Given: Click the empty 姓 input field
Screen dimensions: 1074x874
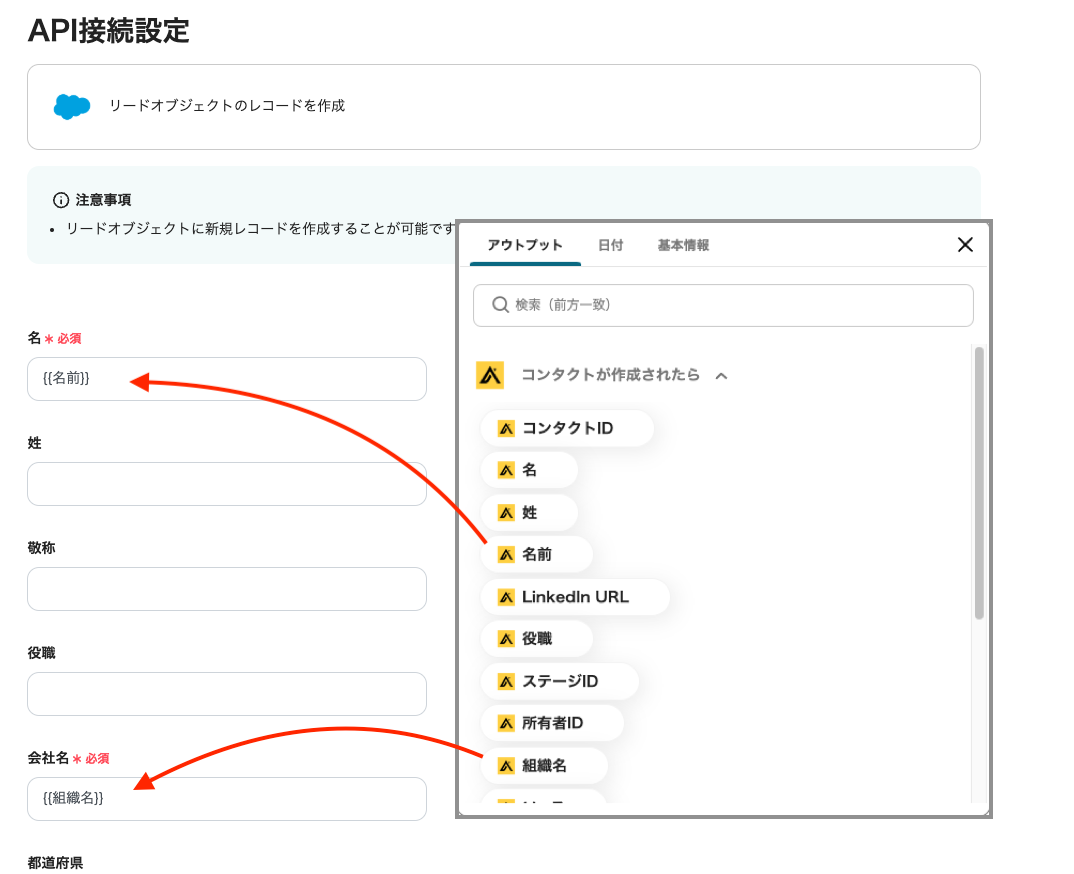Looking at the screenshot, I should (227, 484).
